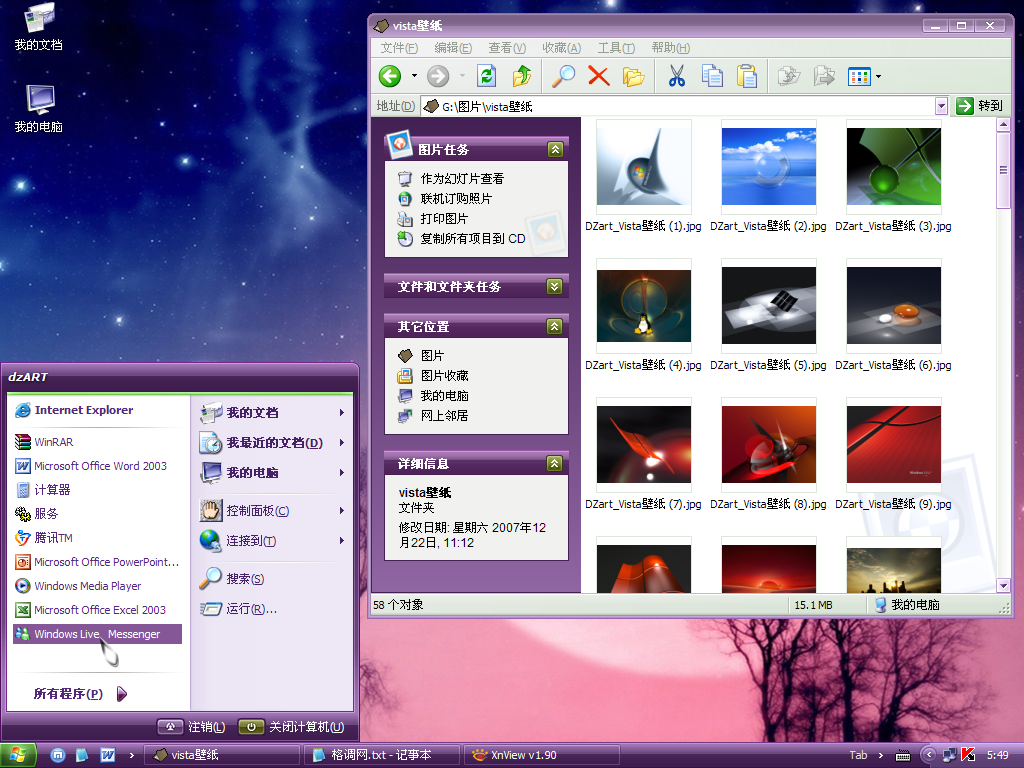Open the 查看(V) menu
The image size is (1024, 768).
point(507,48)
